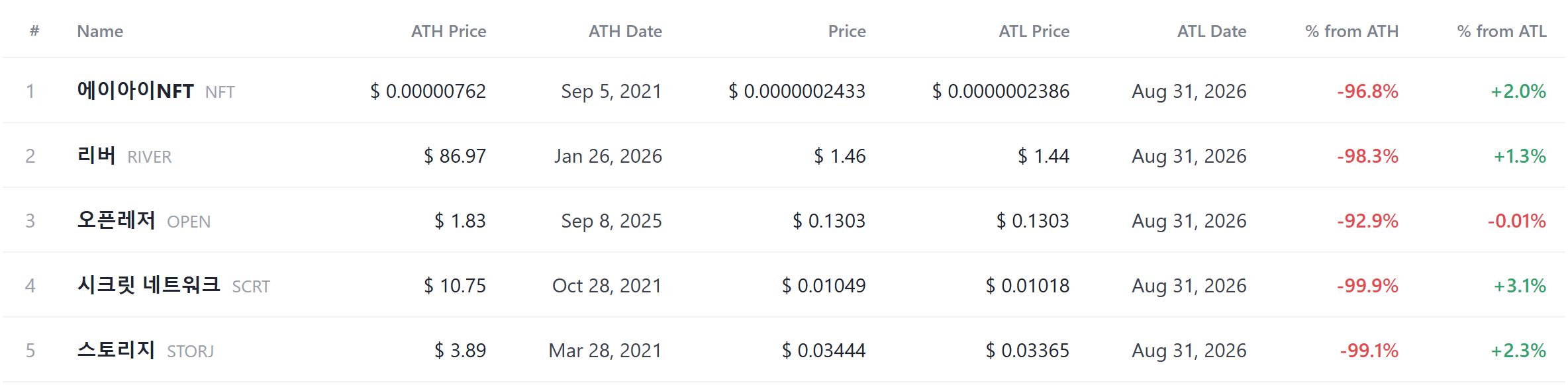The height and width of the screenshot is (385, 1568).
Task: Sort by ATH Price column header
Action: pyautogui.click(x=448, y=31)
